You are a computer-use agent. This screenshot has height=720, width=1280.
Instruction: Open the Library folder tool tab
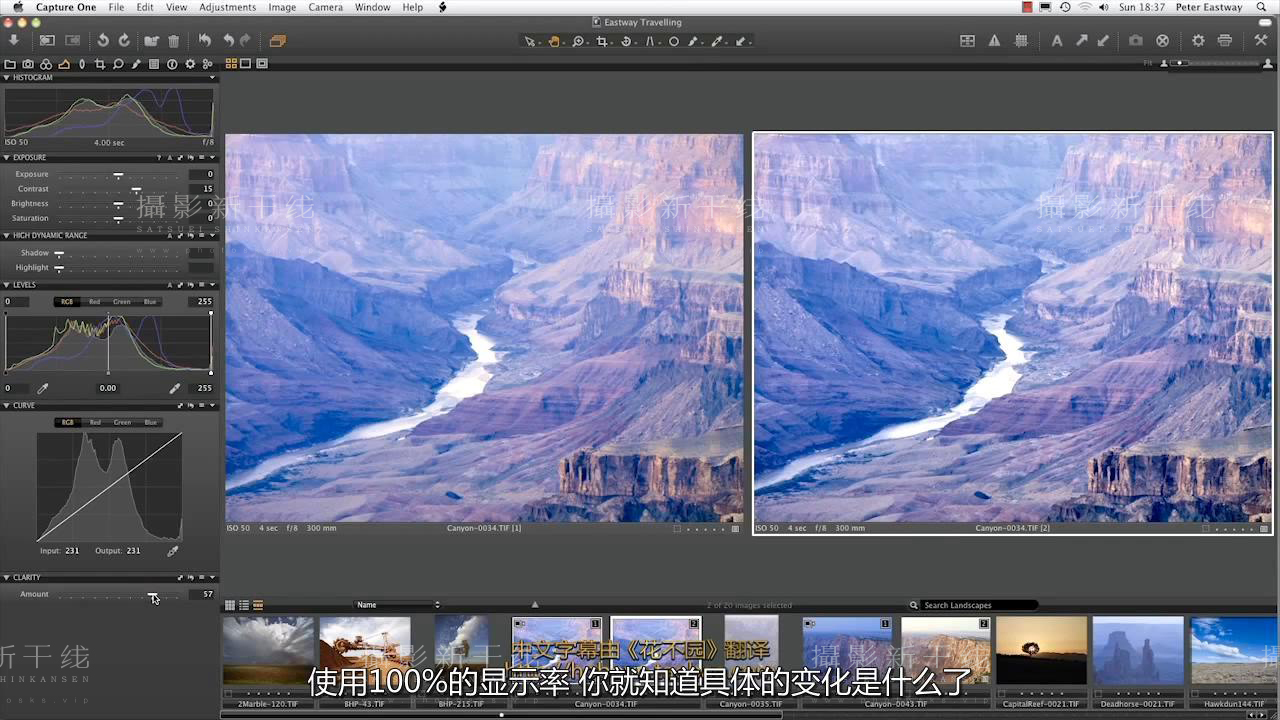pyautogui.click(x=11, y=64)
